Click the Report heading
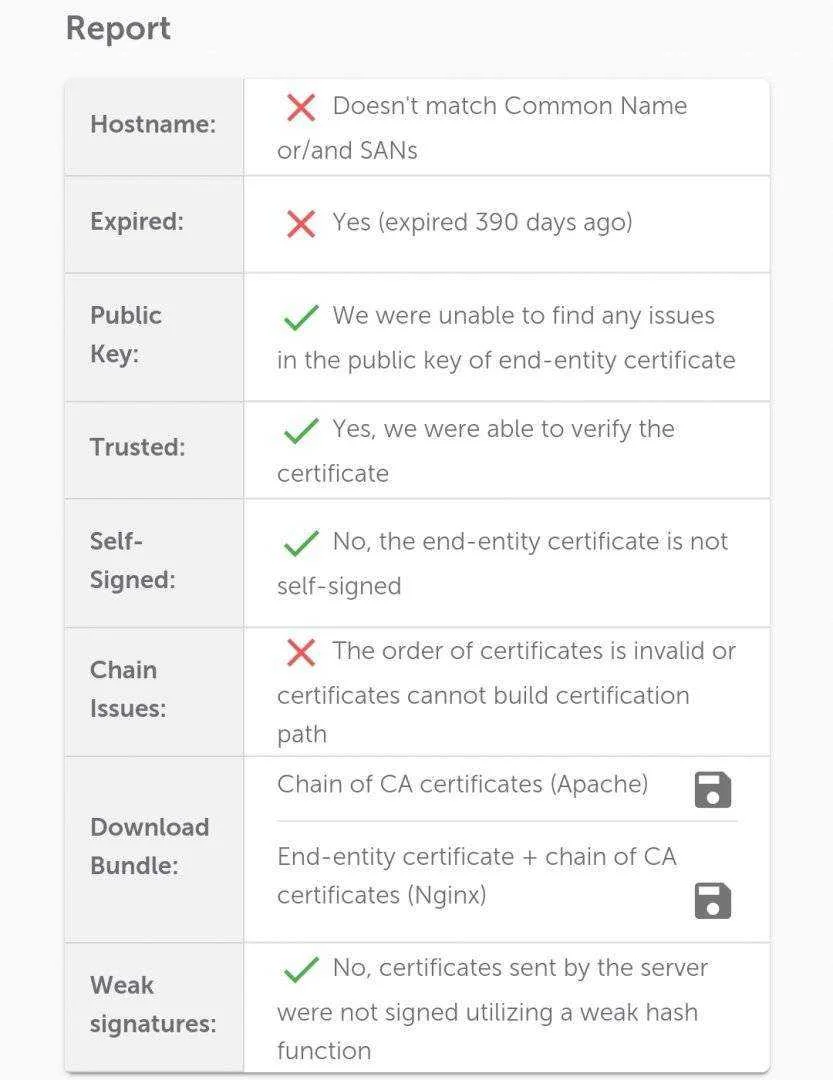833x1080 pixels. click(118, 29)
